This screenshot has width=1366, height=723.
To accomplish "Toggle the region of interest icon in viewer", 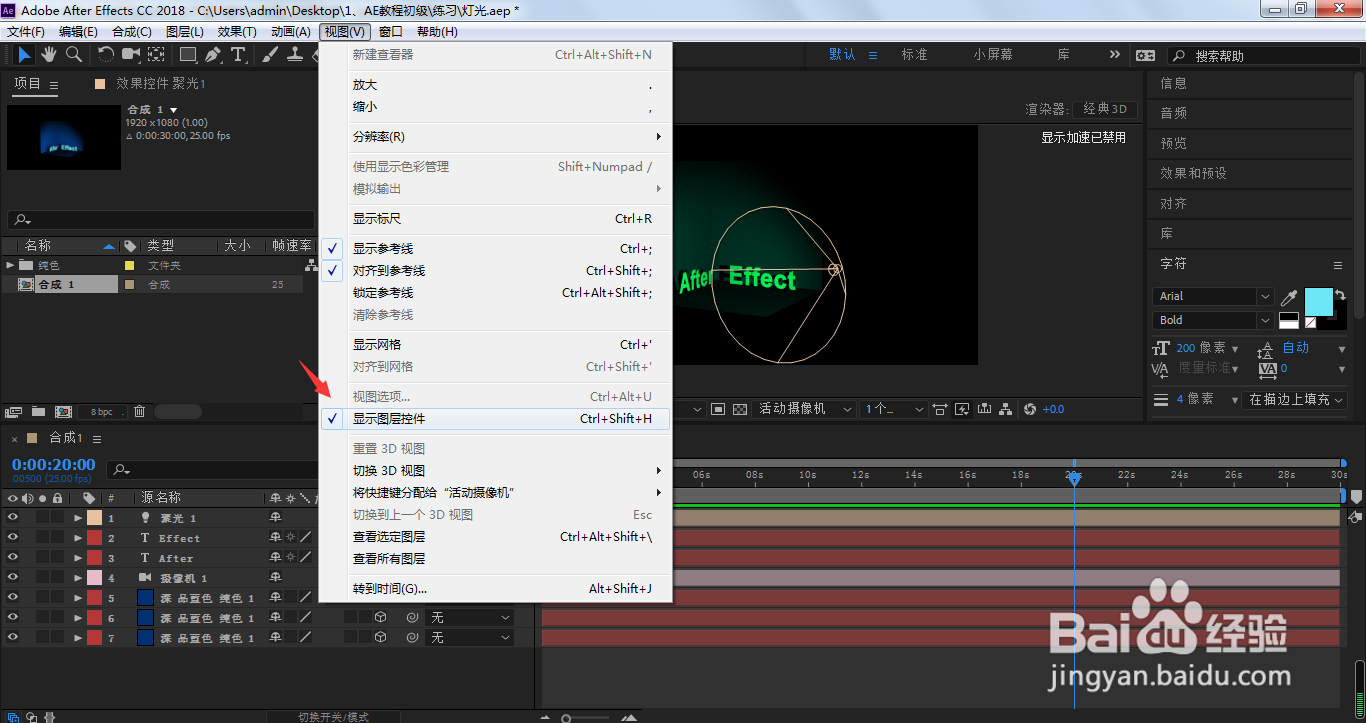I will click(718, 409).
